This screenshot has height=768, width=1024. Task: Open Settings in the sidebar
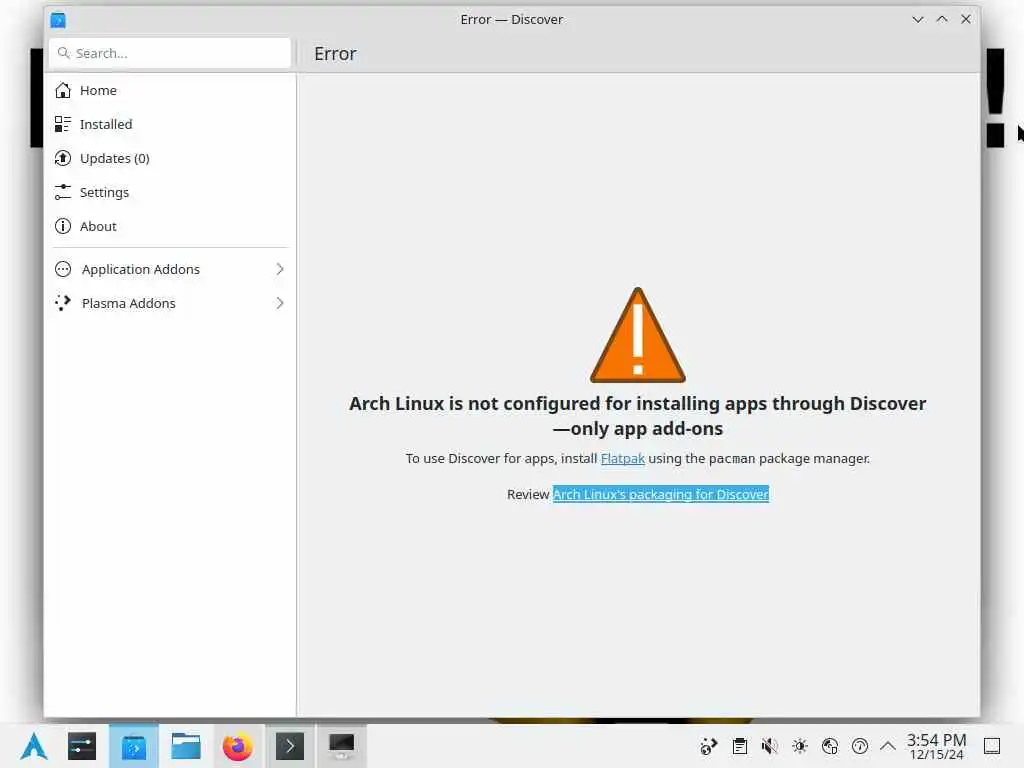coord(170,192)
